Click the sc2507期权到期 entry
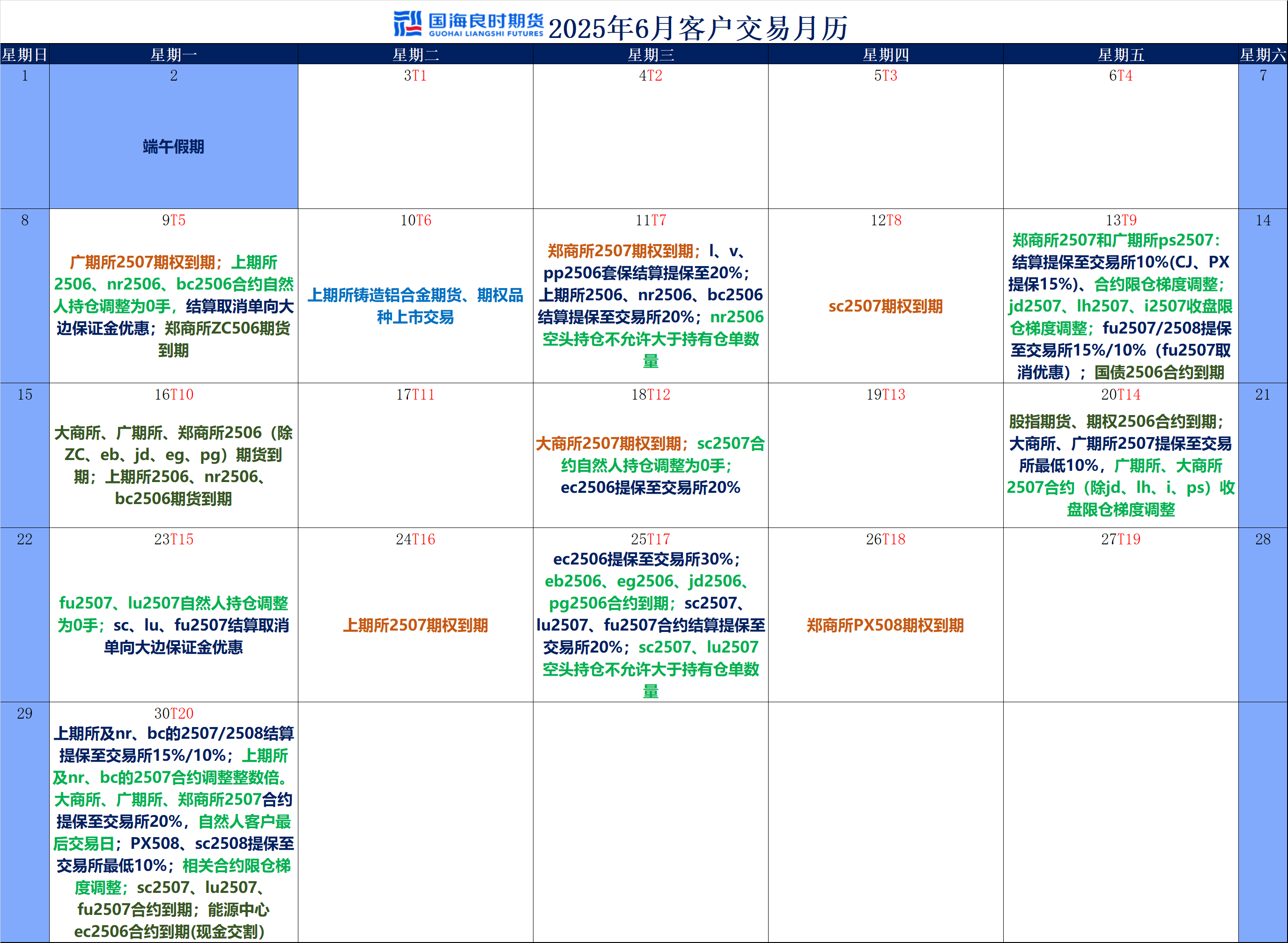The width and height of the screenshot is (1288, 943). coord(886,306)
